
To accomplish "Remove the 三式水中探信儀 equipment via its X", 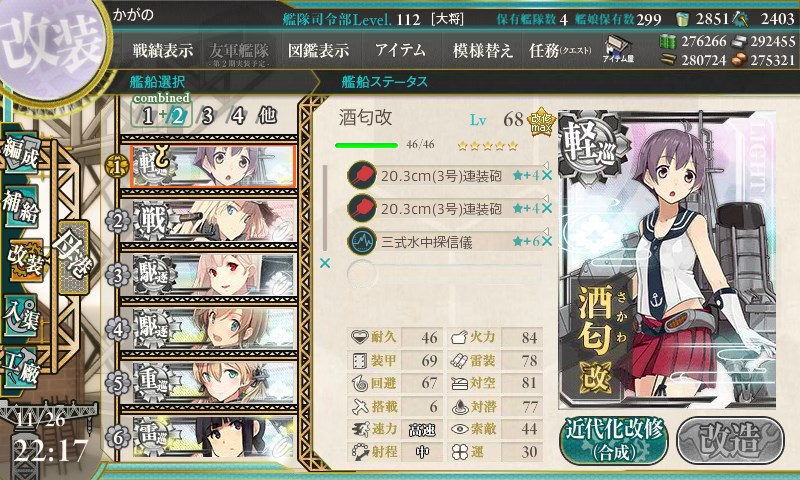I will (547, 241).
